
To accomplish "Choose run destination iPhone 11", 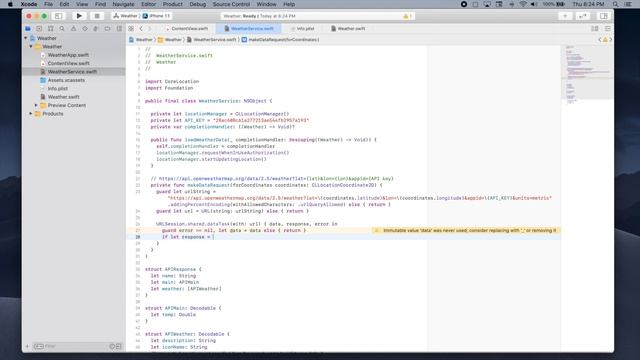I will pos(156,16).
